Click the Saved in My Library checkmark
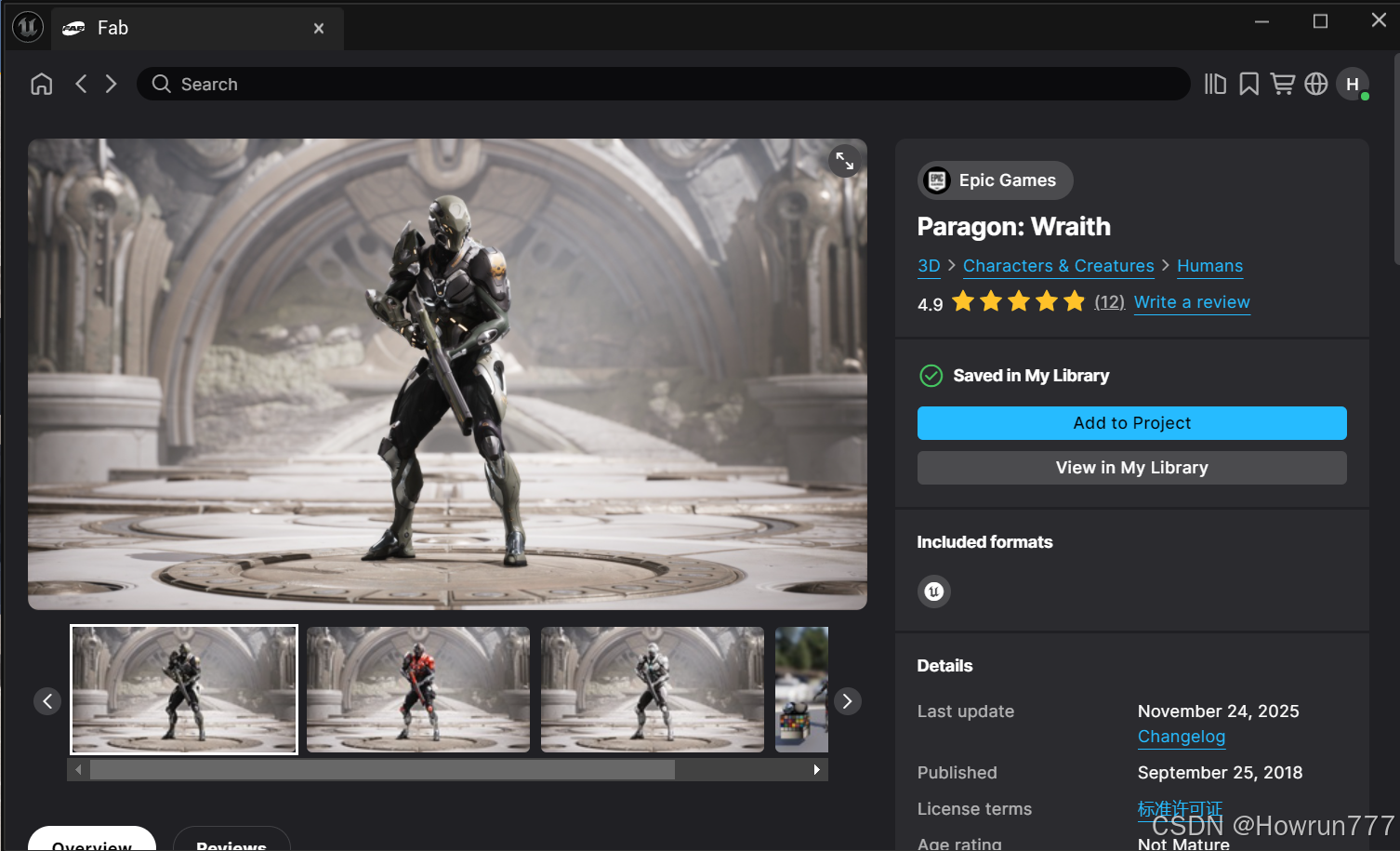Image resolution: width=1400 pixels, height=851 pixels. pyautogui.click(x=931, y=376)
